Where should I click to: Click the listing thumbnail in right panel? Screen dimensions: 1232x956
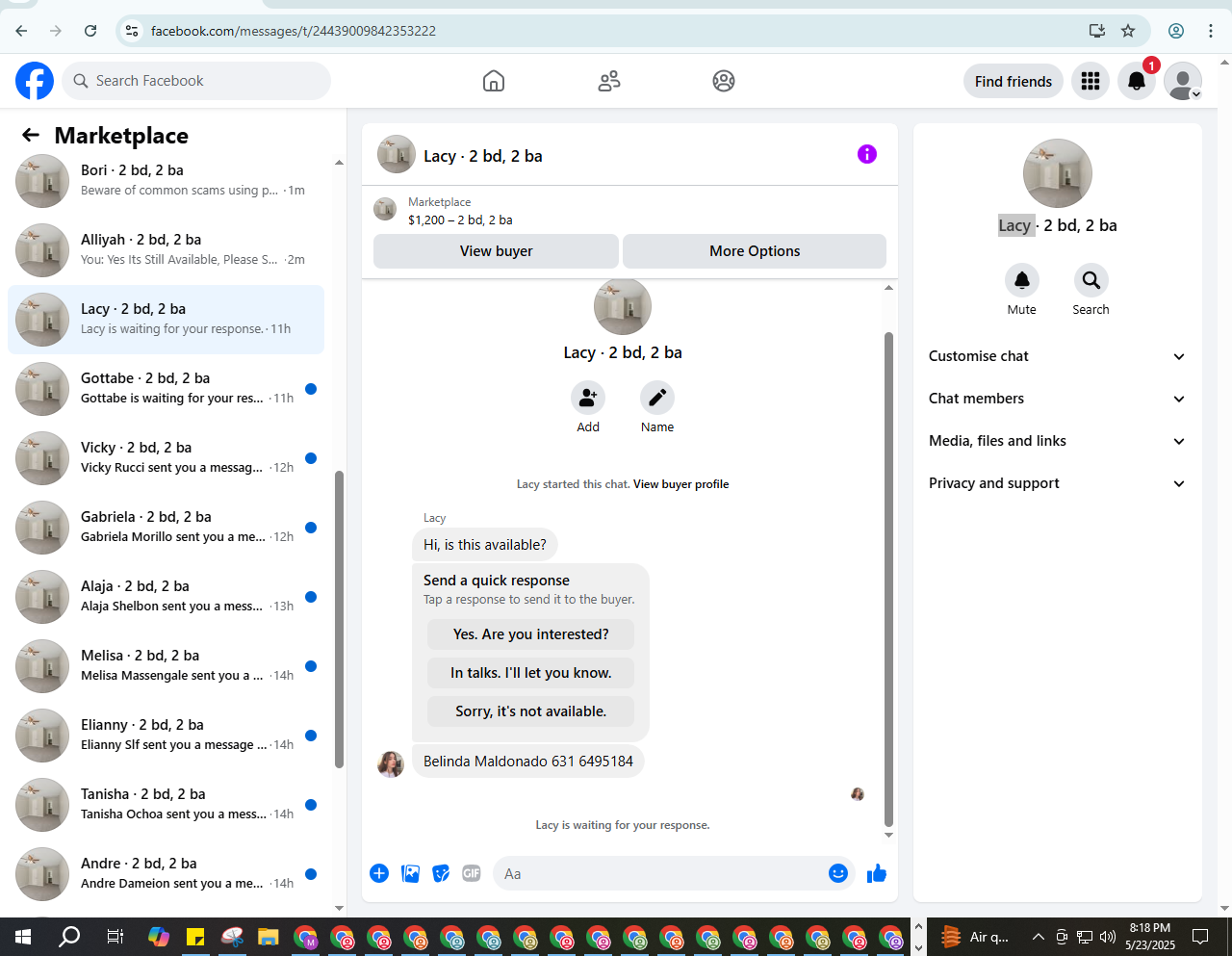(x=1058, y=173)
